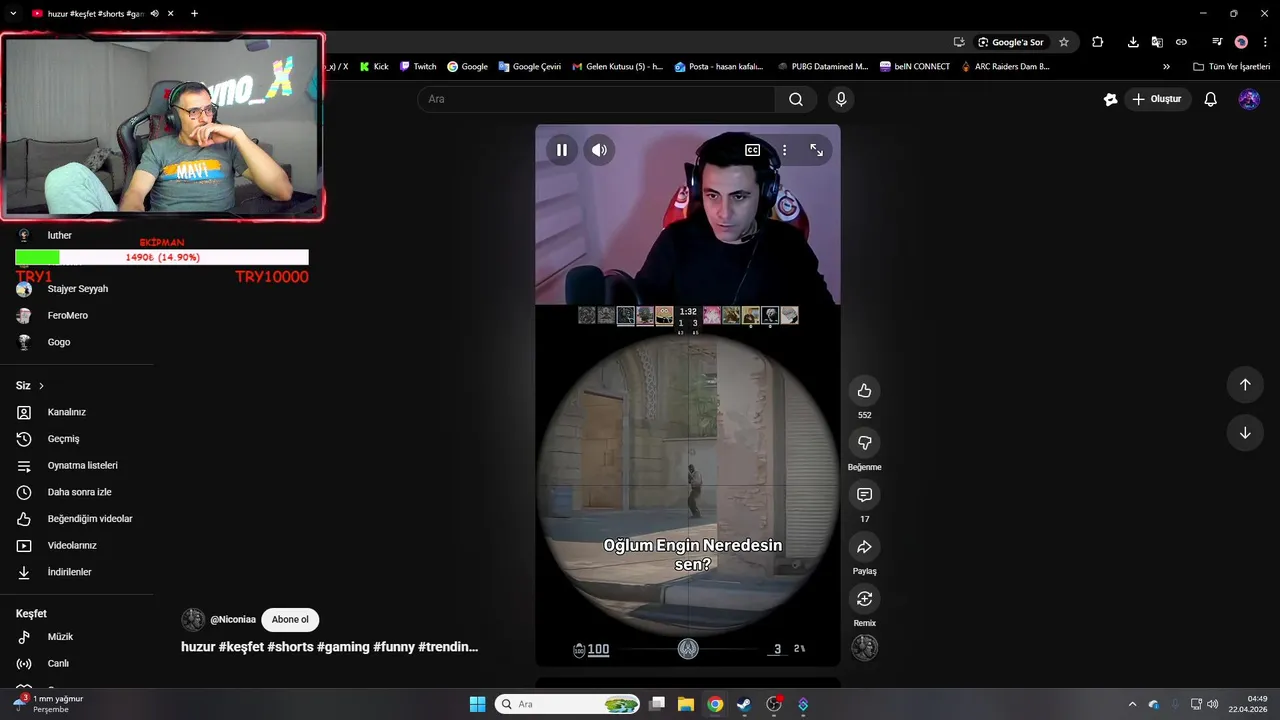Go to the next Short with down arrow
1280x720 pixels.
tap(1245, 433)
